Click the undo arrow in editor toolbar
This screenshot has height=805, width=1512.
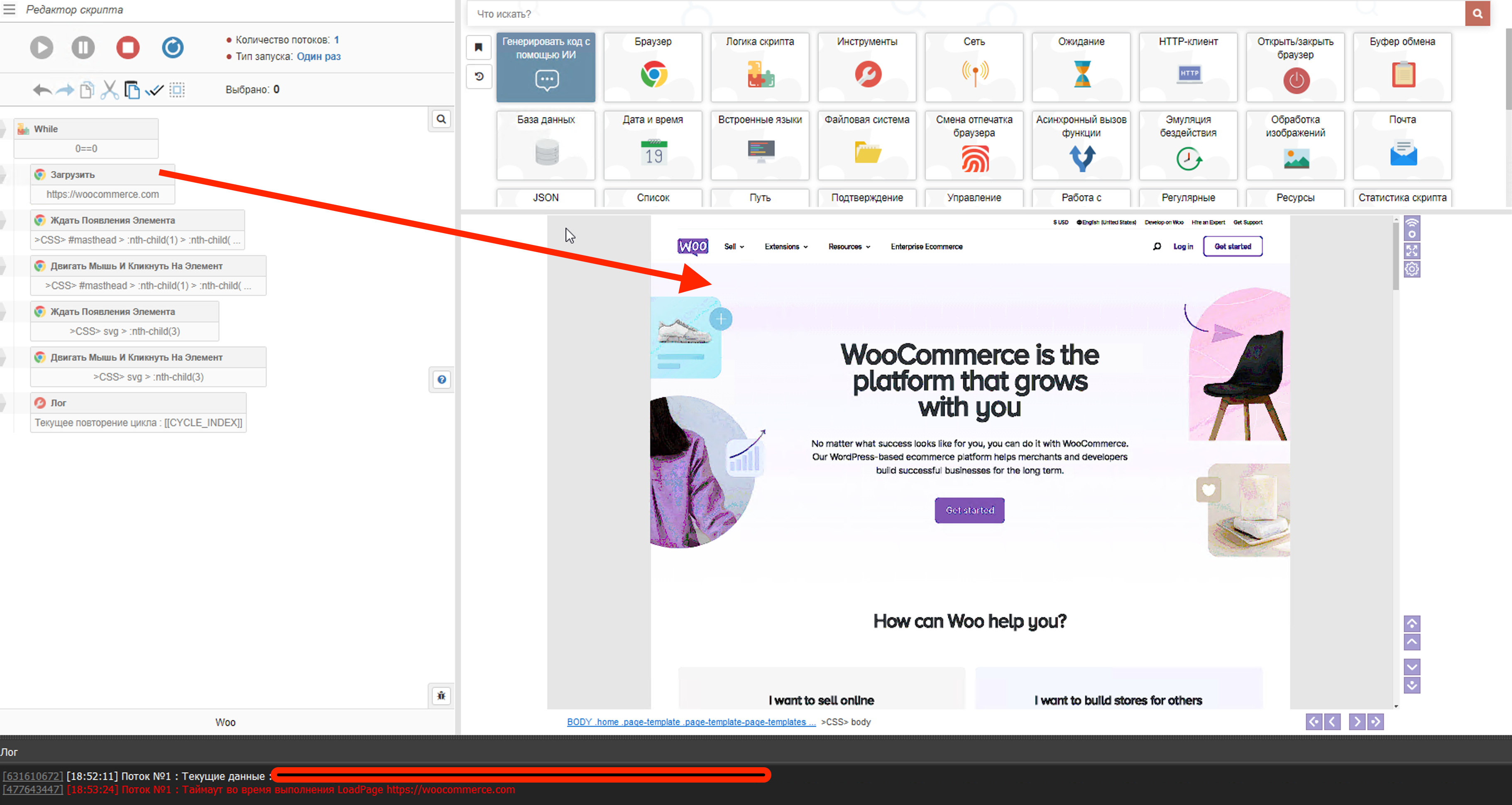click(42, 90)
